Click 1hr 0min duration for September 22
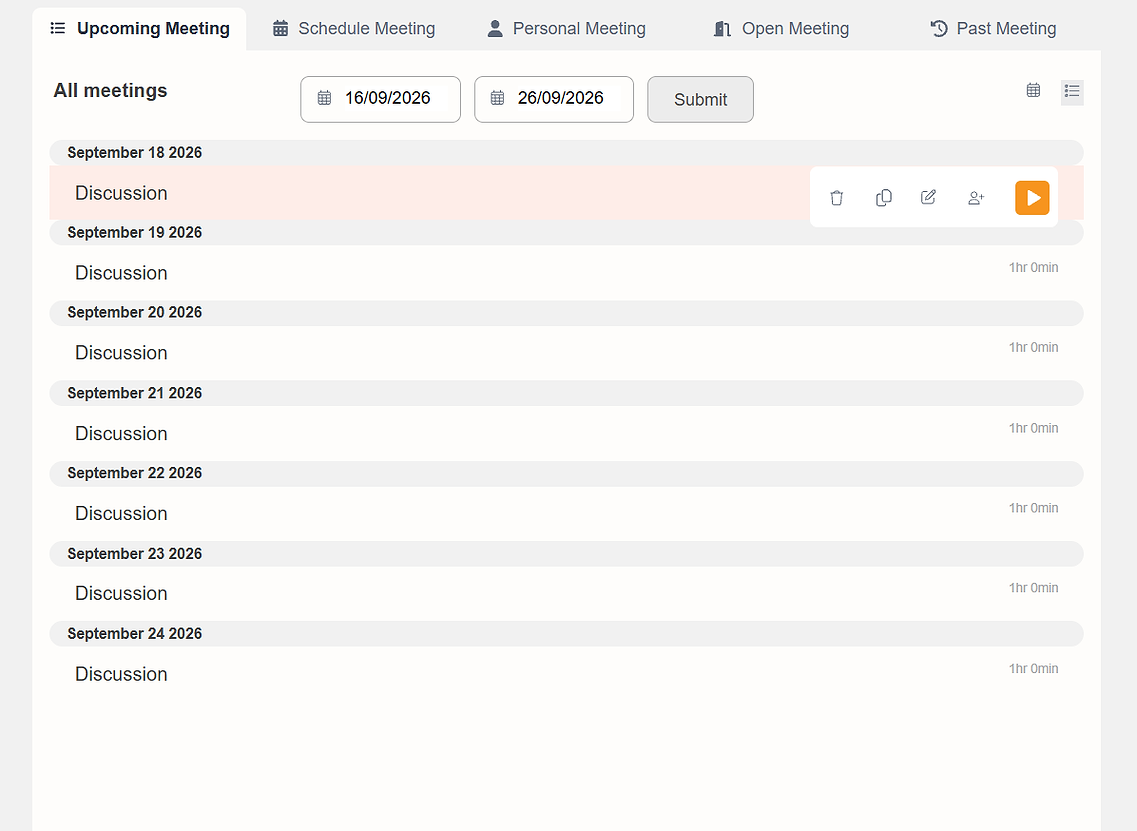Viewport: 1137px width, 831px height. (x=1033, y=508)
